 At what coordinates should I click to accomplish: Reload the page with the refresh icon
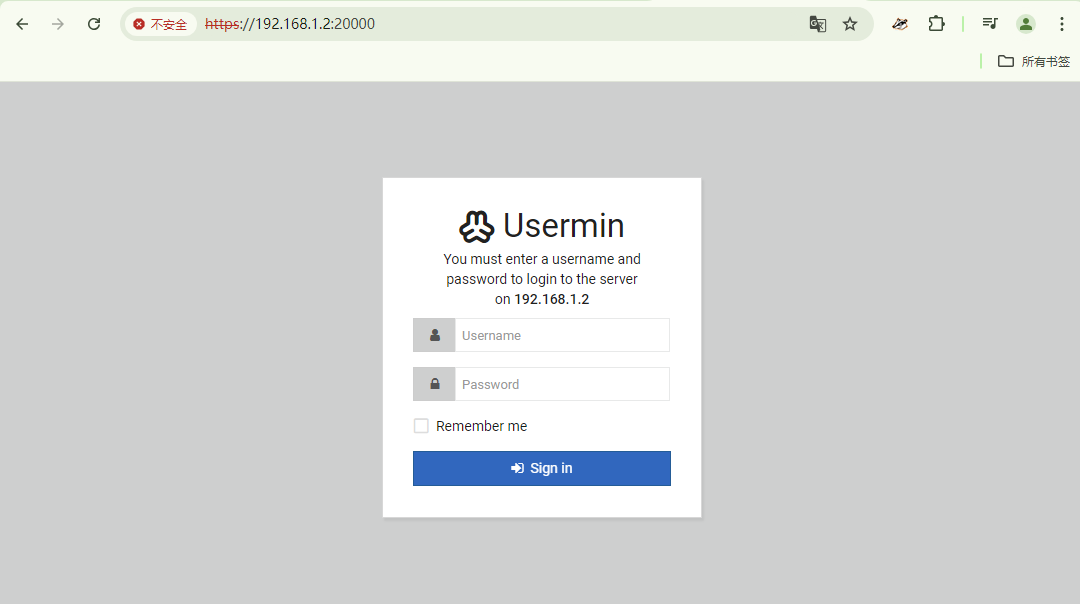click(x=94, y=24)
